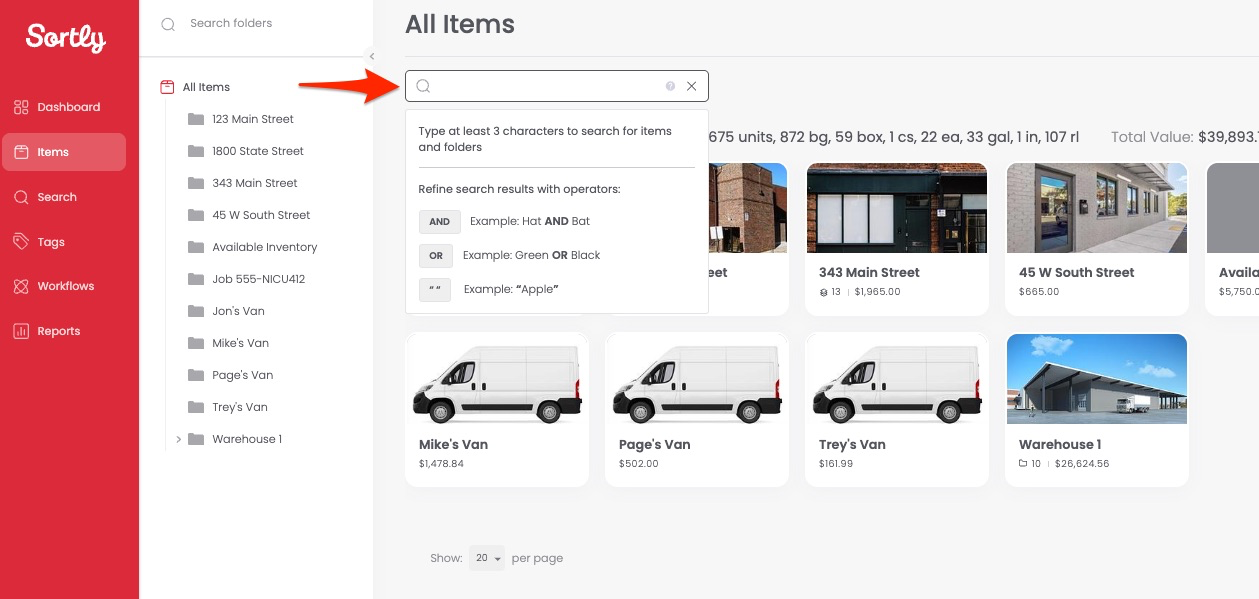Open the Mike's Van folder card
The height and width of the screenshot is (599, 1259).
pos(496,410)
